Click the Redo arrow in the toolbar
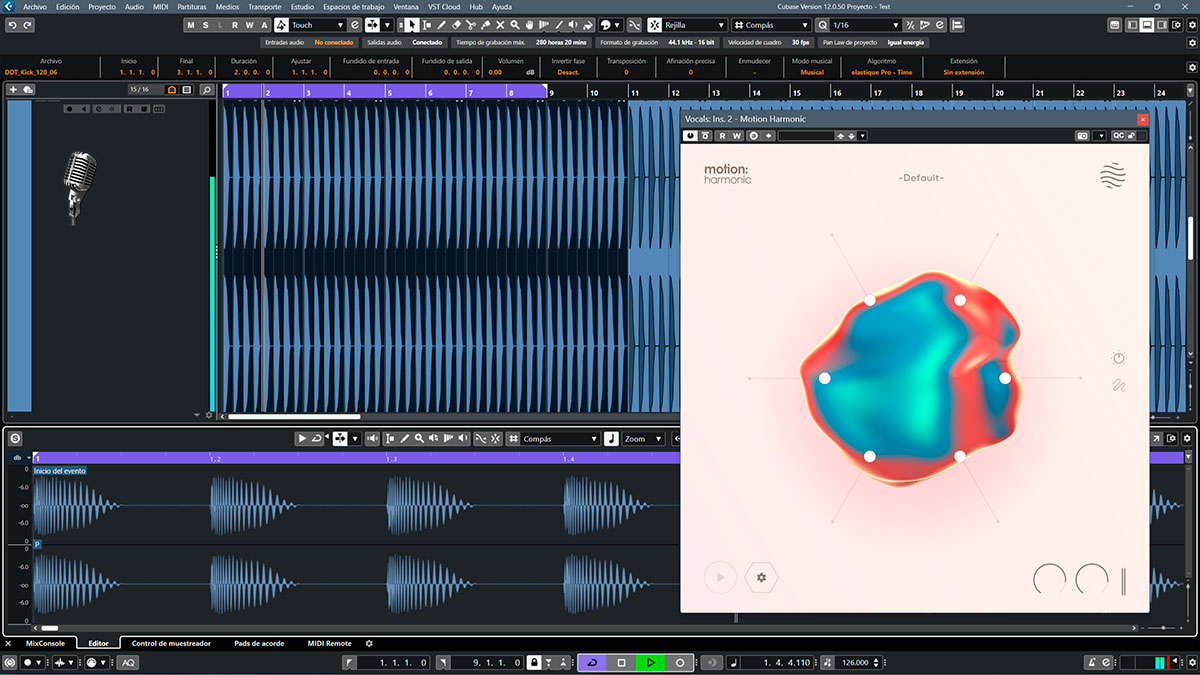Image resolution: width=1200 pixels, height=675 pixels. point(25,24)
